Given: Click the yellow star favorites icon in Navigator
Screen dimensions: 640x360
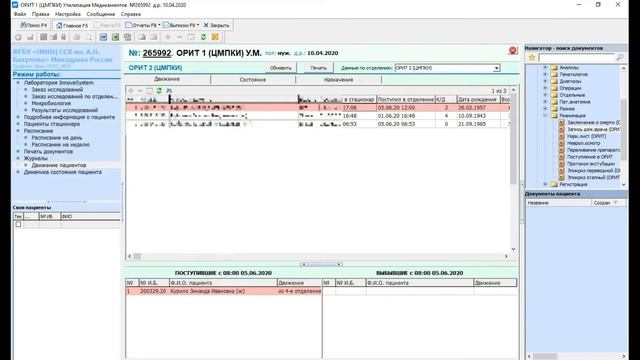Looking at the screenshot, I should tap(531, 58).
